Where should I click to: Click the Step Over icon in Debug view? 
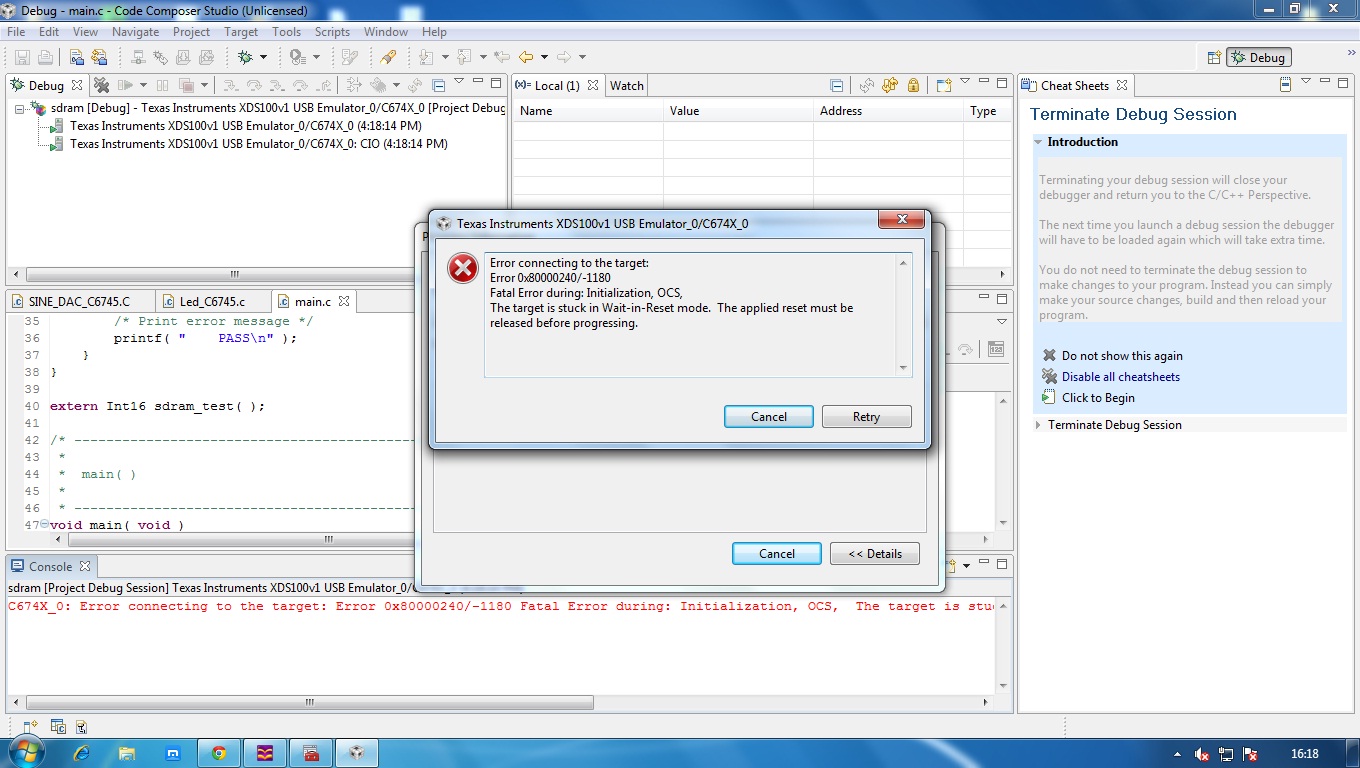(x=254, y=86)
